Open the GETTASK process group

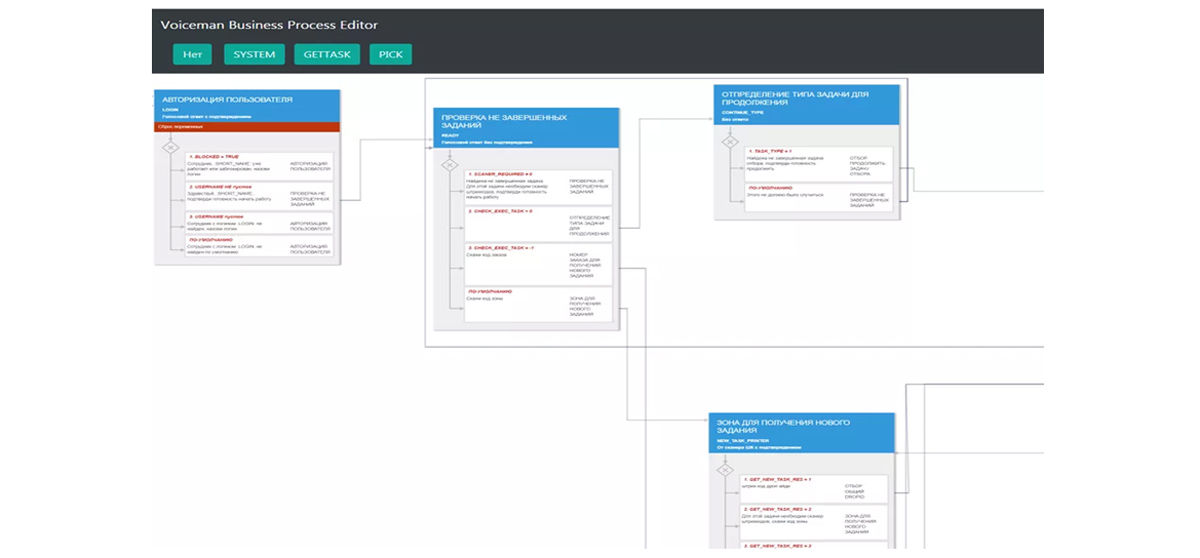[x=327, y=55]
